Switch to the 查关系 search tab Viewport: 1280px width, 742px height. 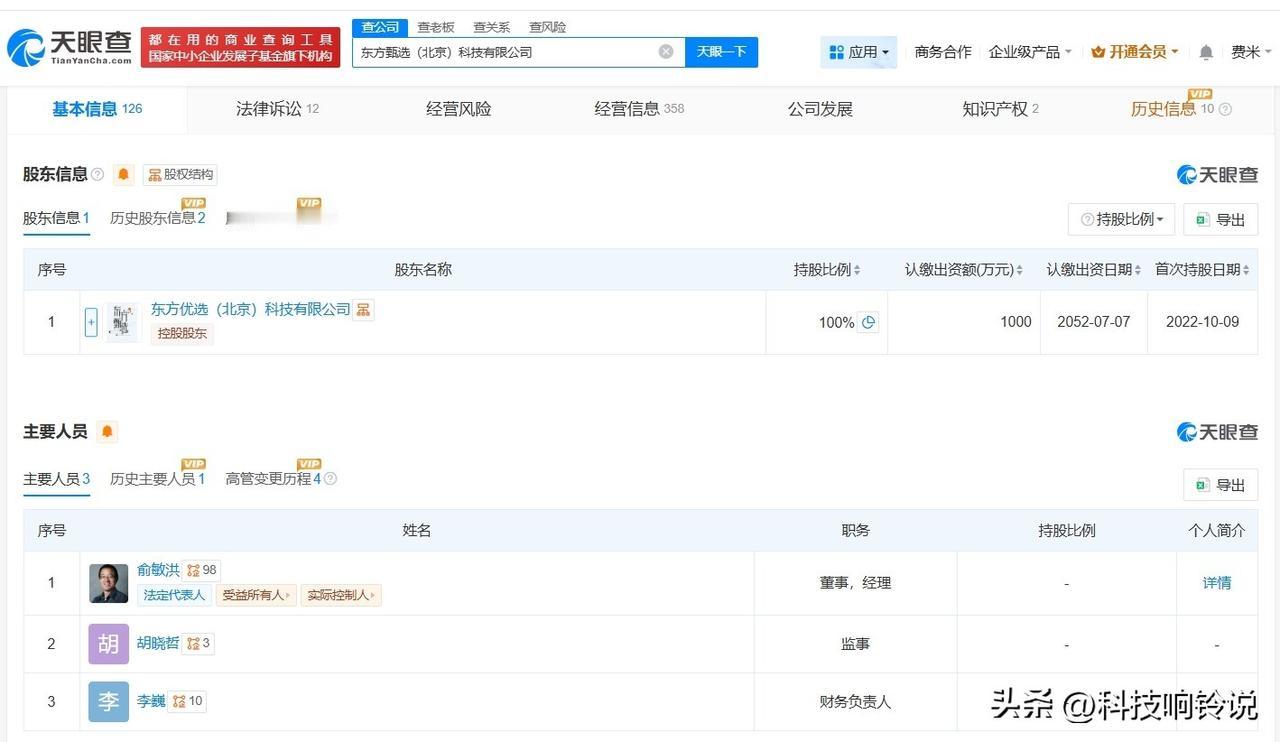[x=492, y=27]
